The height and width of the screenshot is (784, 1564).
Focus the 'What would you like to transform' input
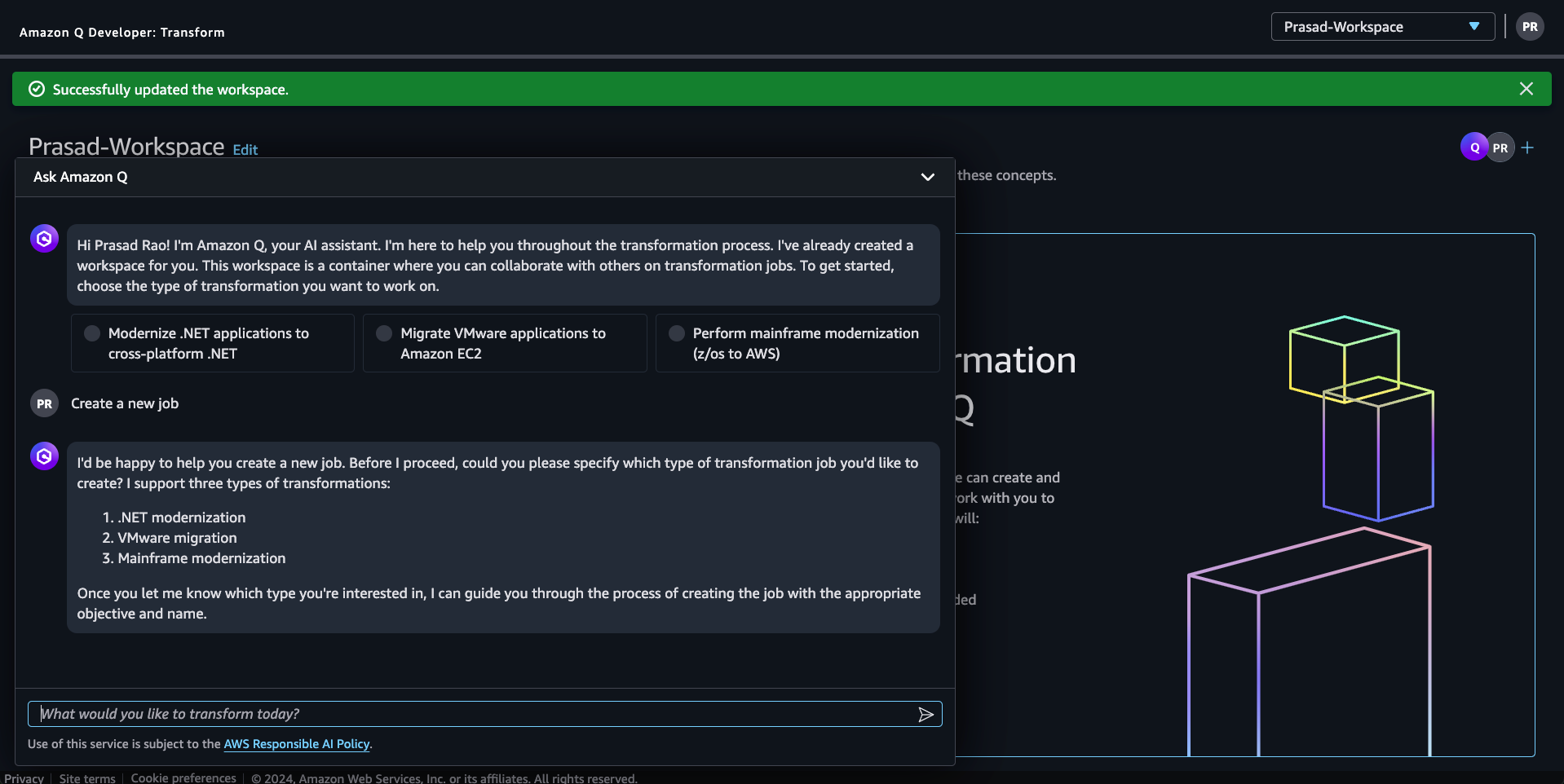[484, 714]
